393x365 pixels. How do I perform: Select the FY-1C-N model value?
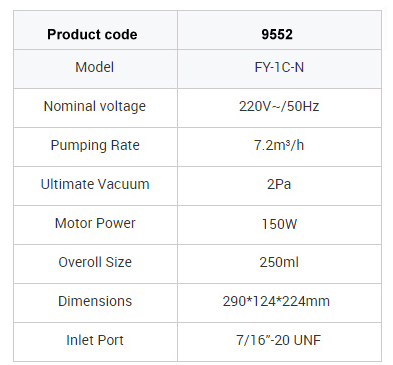coord(279,68)
